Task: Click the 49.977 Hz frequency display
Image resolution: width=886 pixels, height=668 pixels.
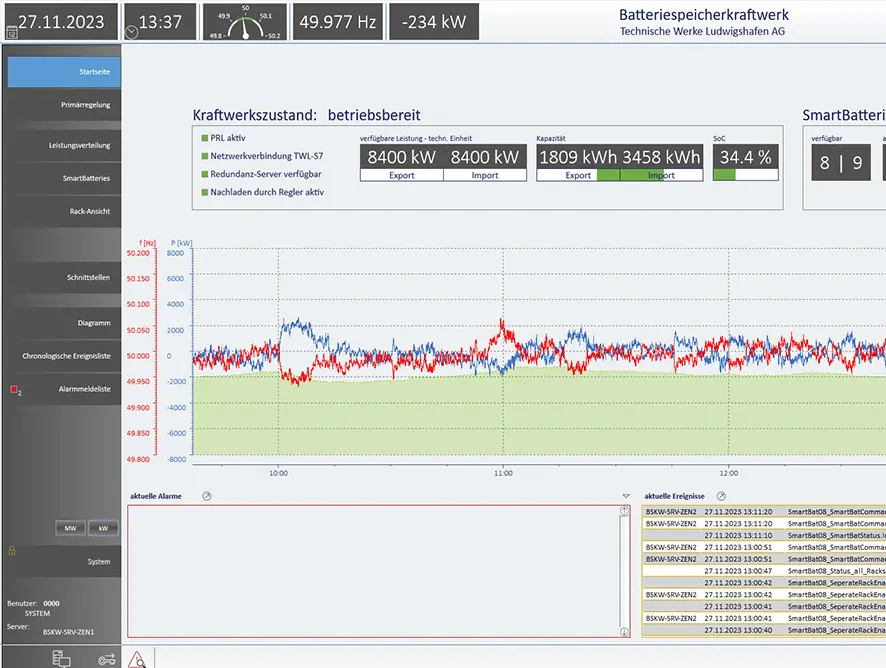Action: 337,21
